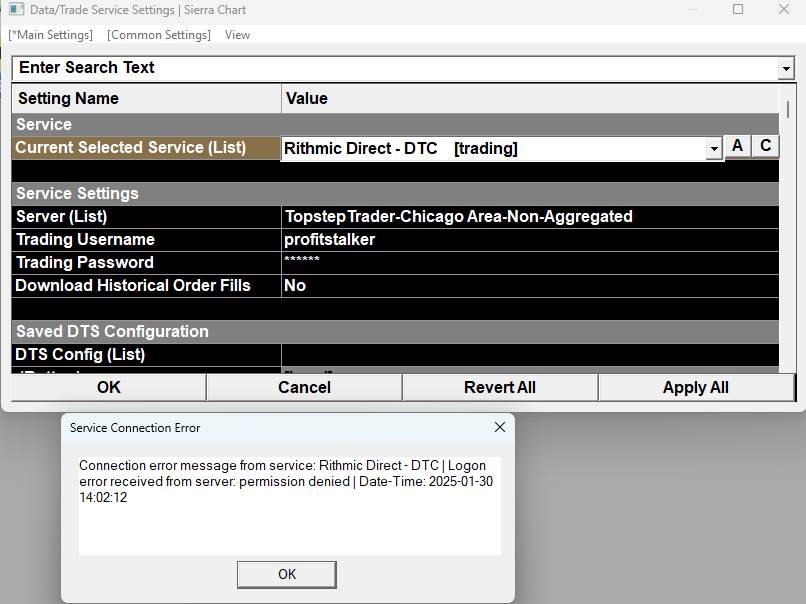The height and width of the screenshot is (604, 806).
Task: Click the Sierra Chart window title icon
Action: coord(16,9)
